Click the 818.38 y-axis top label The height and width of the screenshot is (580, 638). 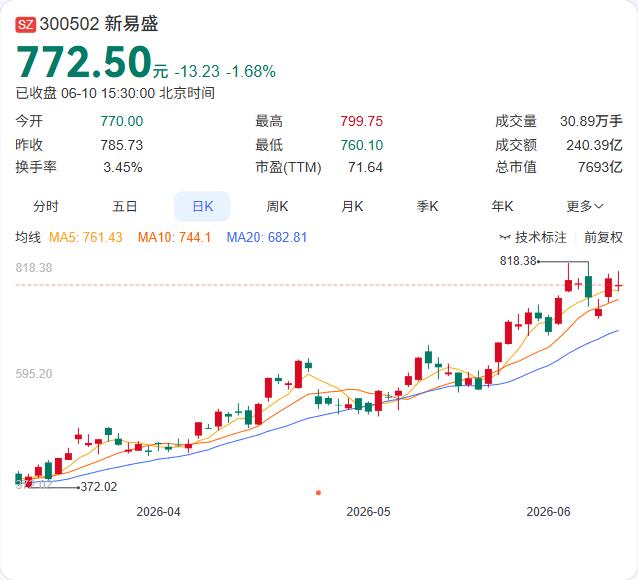pos(34,268)
